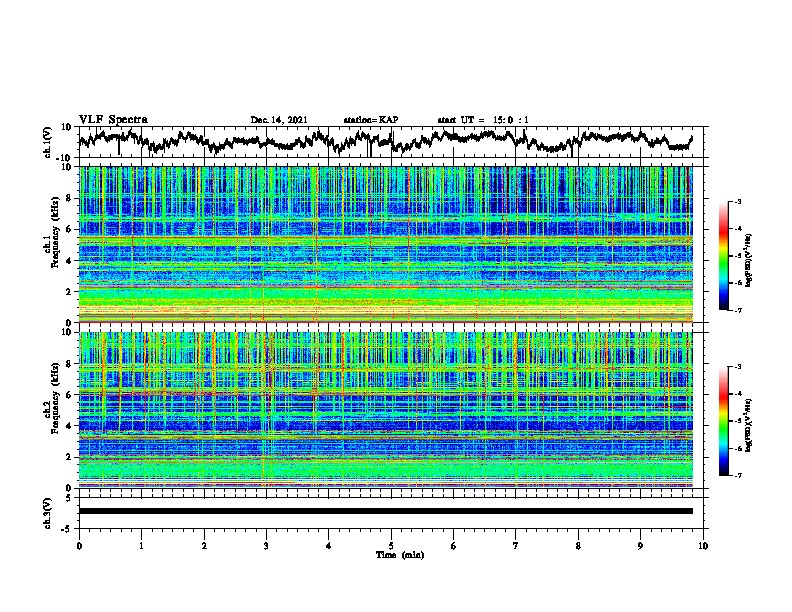Click the time axis tick label 5
This screenshot has height=612, width=792.
pos(391,546)
